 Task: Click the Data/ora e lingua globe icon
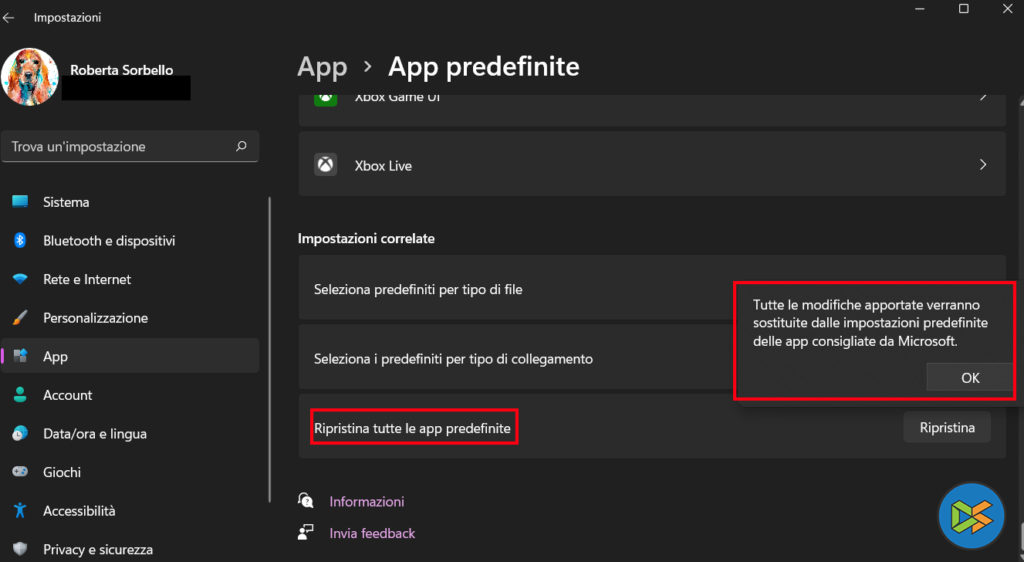pos(20,434)
